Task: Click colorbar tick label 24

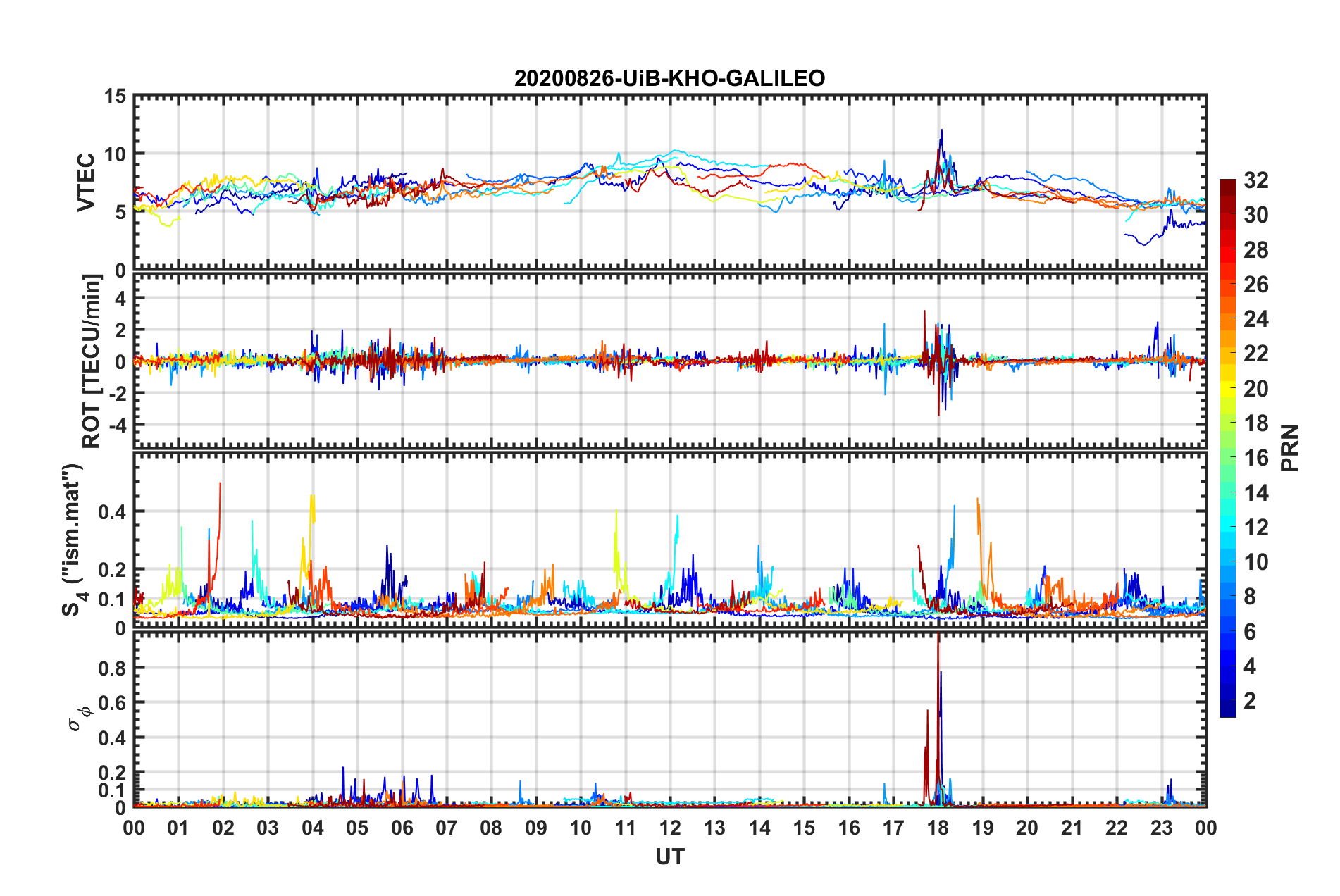Action: point(1256,319)
